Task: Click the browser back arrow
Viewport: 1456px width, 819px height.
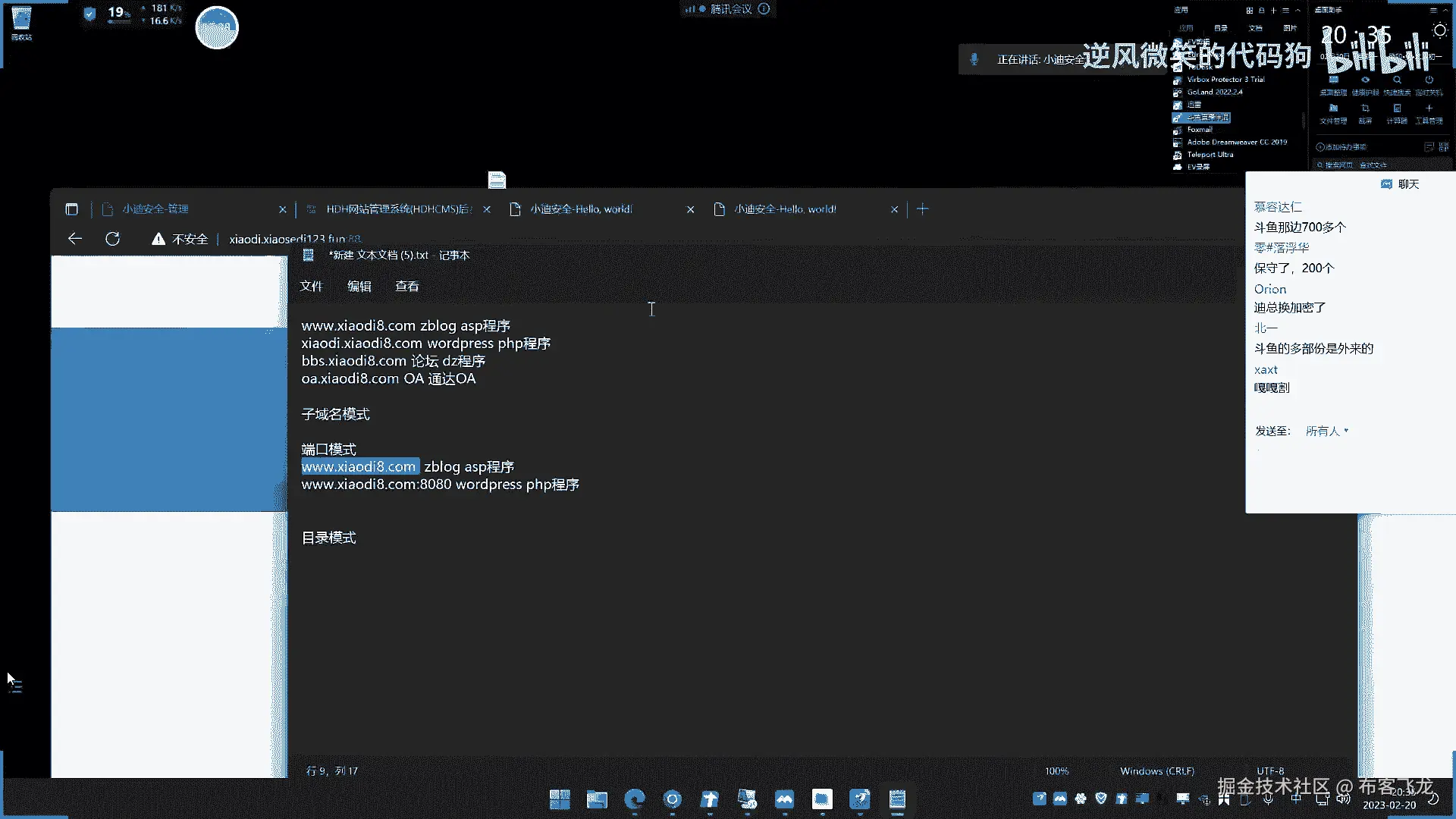Action: [x=74, y=239]
